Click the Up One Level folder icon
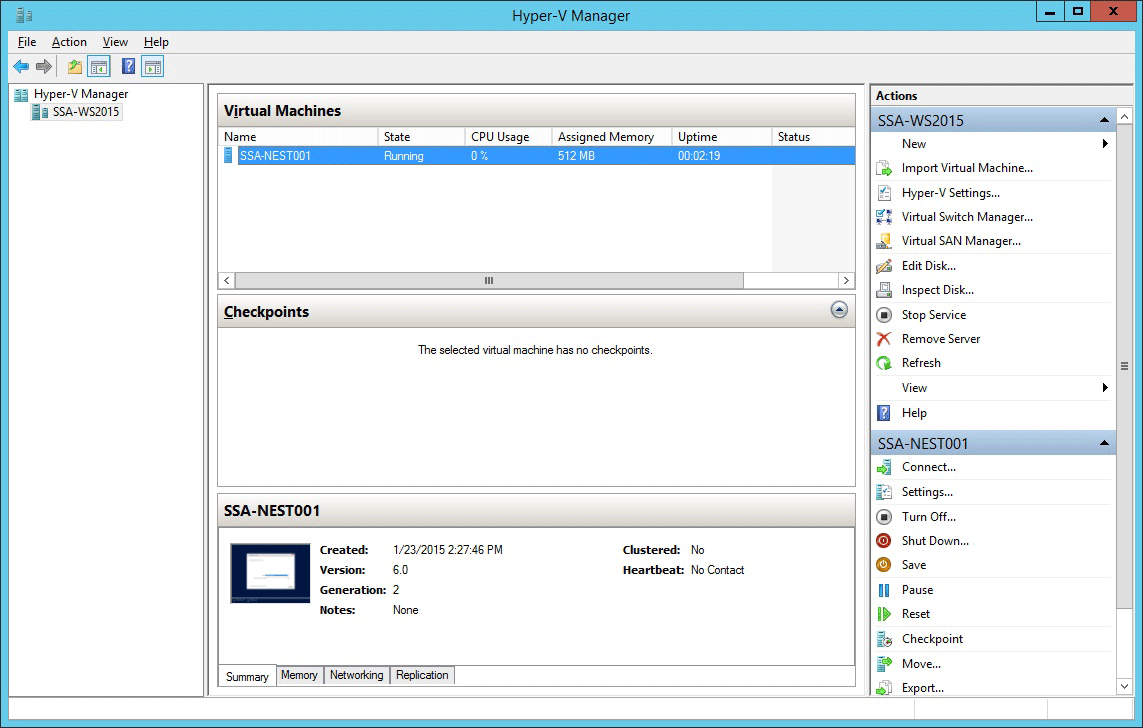1143x728 pixels. [74, 67]
